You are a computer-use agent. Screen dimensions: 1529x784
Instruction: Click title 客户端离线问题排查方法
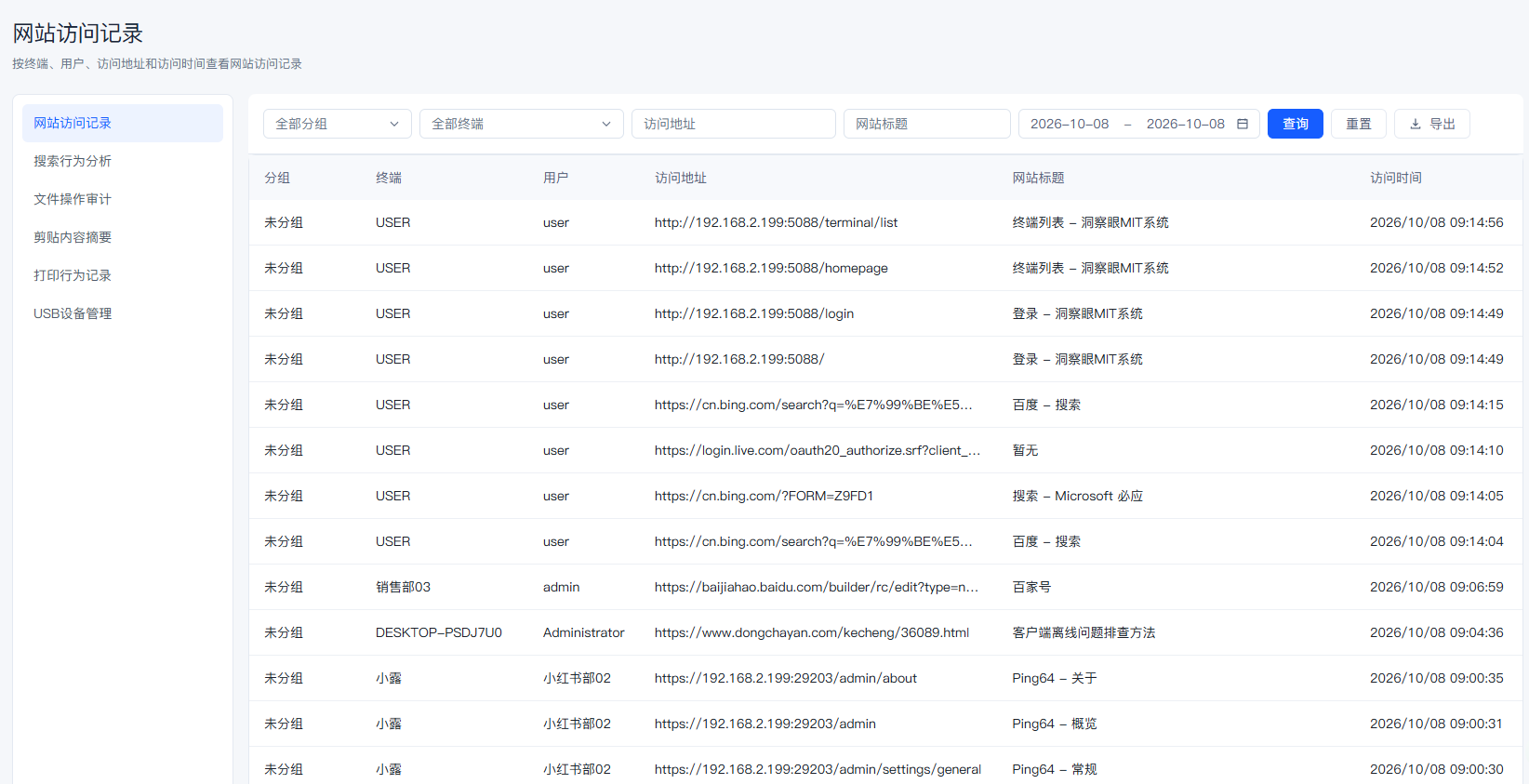pos(1084,632)
